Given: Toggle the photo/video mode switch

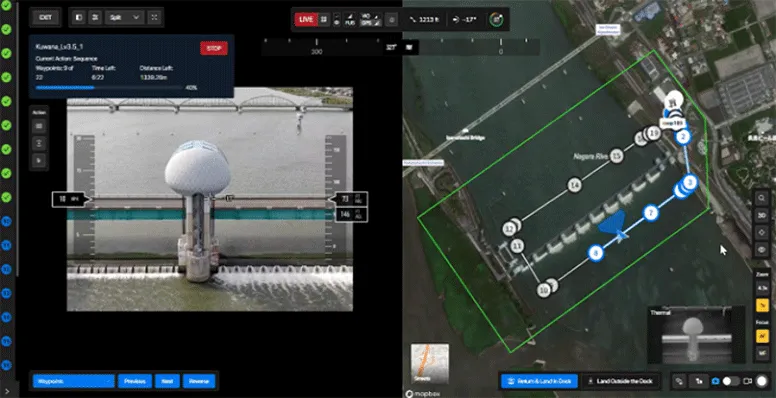Looking at the screenshot, I should click(730, 381).
